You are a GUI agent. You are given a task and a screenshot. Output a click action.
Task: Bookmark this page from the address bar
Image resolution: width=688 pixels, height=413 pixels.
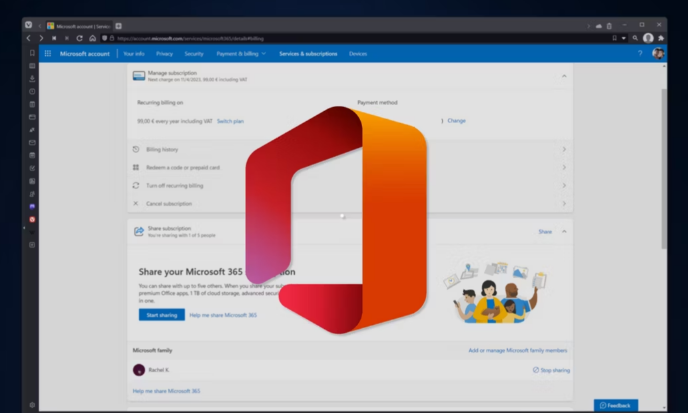[x=615, y=38]
